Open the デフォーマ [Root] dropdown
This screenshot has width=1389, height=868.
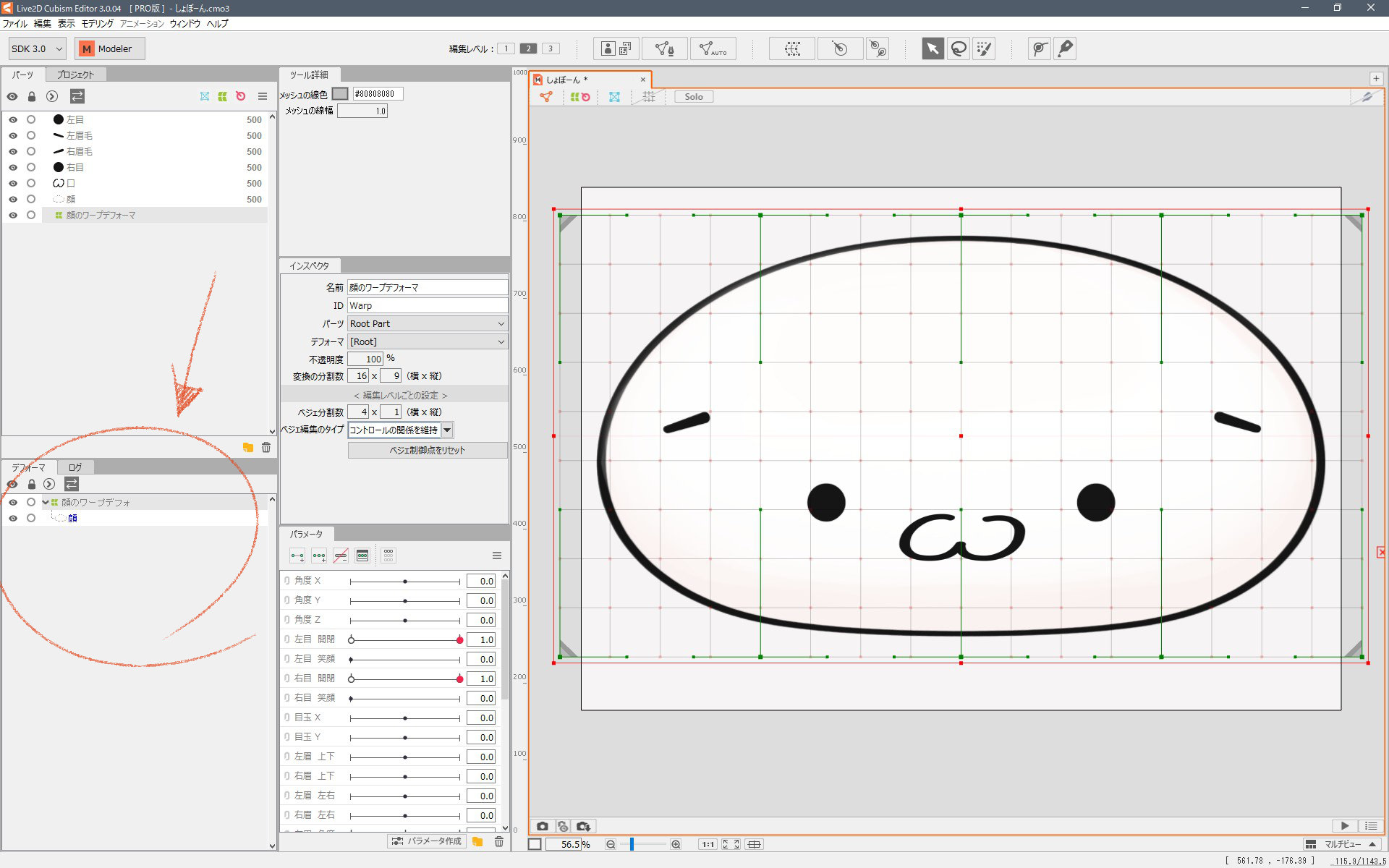tap(427, 341)
